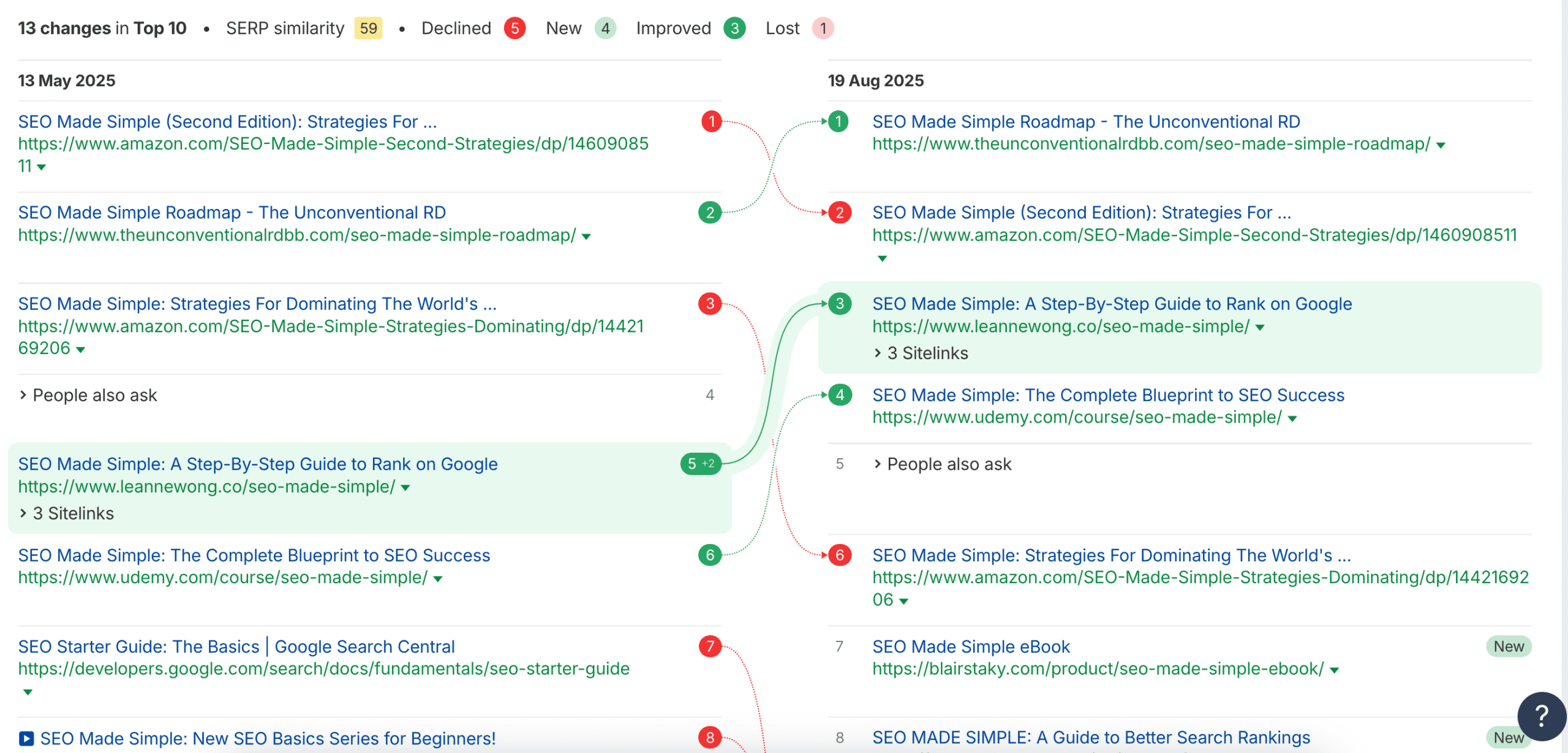Open the help question mark button
Viewport: 1568px width, 753px height.
pos(1542,716)
